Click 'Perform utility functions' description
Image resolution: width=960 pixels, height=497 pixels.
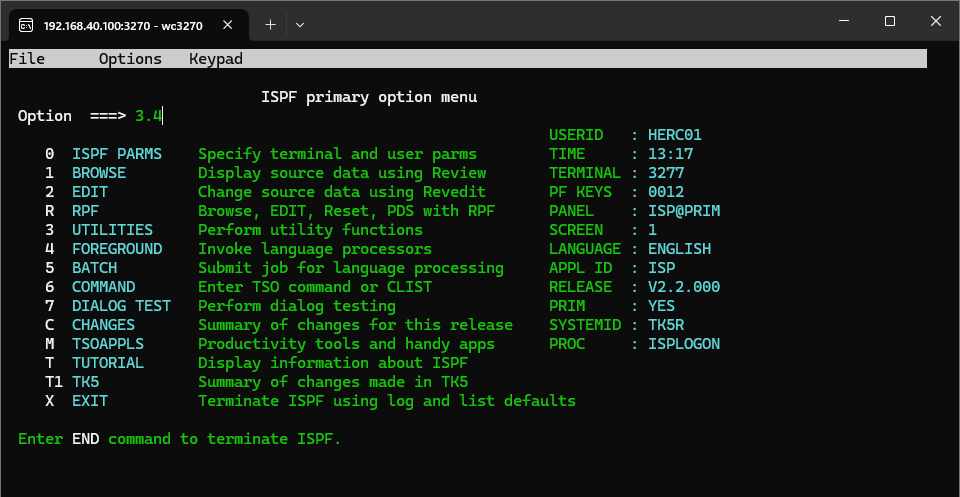point(310,230)
